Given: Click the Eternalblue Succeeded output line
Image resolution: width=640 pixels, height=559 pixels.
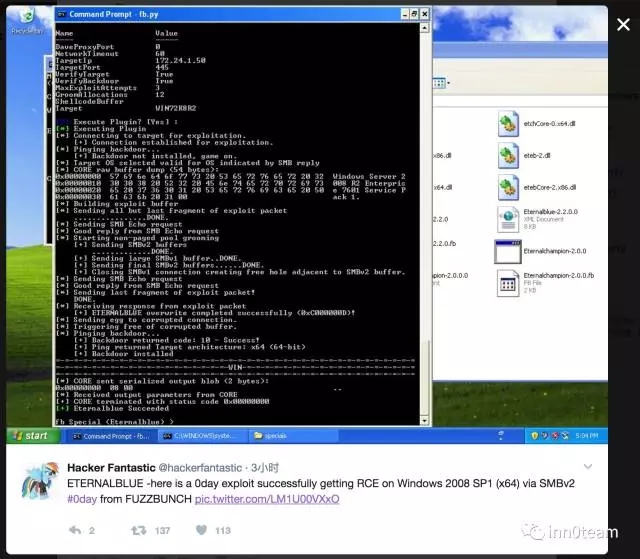Looking at the screenshot, I should coord(112,408).
